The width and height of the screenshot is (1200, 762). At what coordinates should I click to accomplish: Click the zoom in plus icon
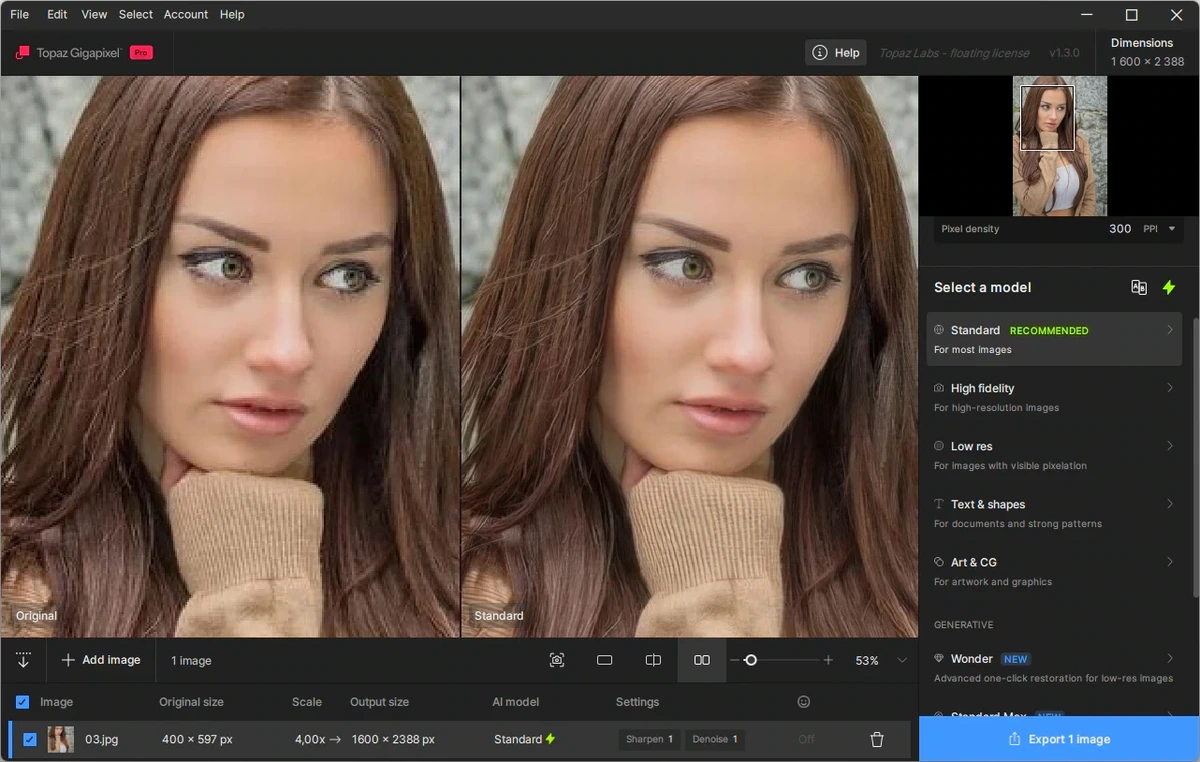click(828, 660)
